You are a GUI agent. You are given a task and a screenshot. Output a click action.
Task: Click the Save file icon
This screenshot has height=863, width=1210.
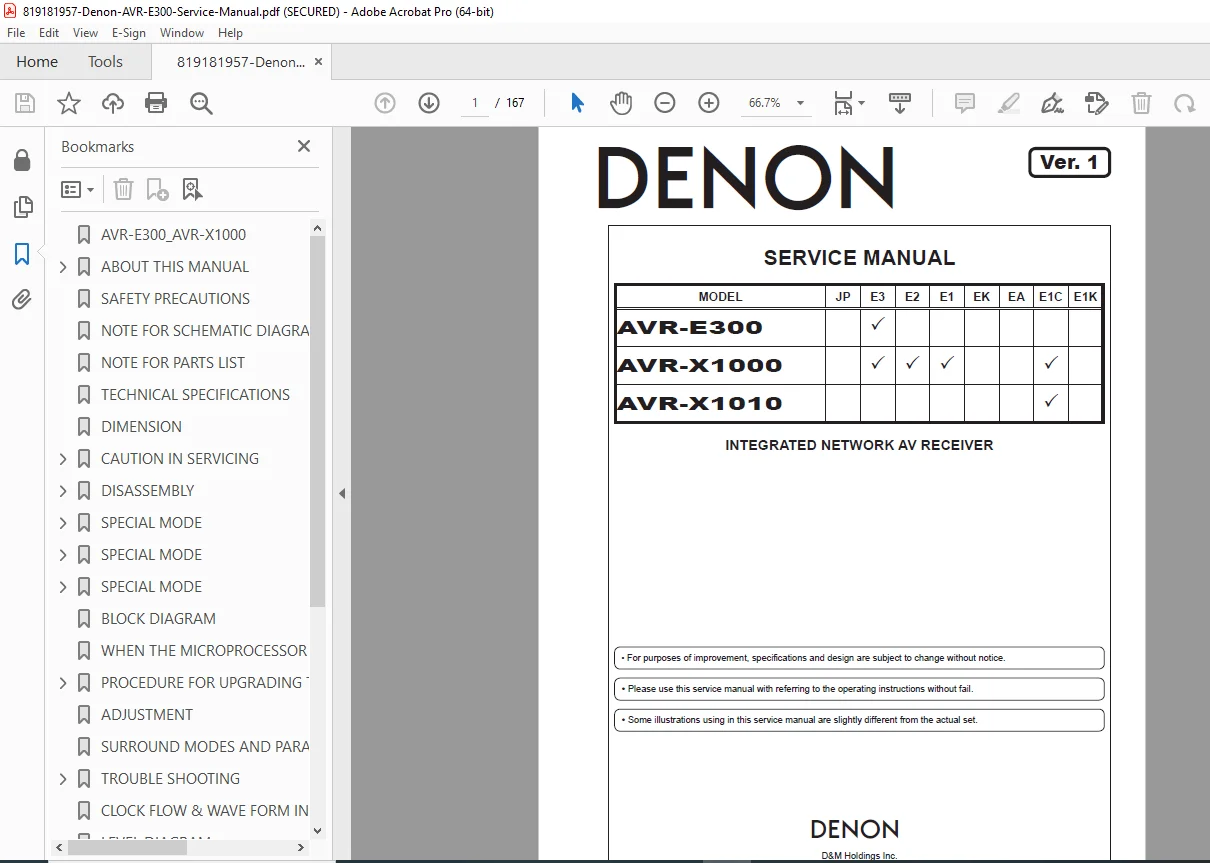pos(25,103)
